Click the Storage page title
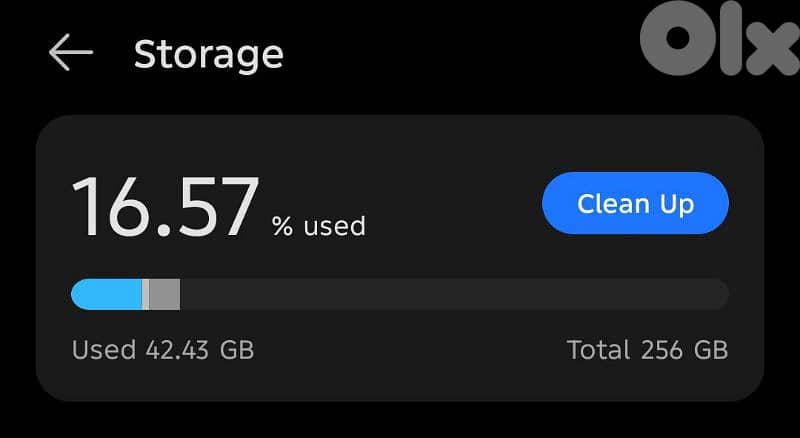This screenshot has height=438, width=800. (x=208, y=54)
